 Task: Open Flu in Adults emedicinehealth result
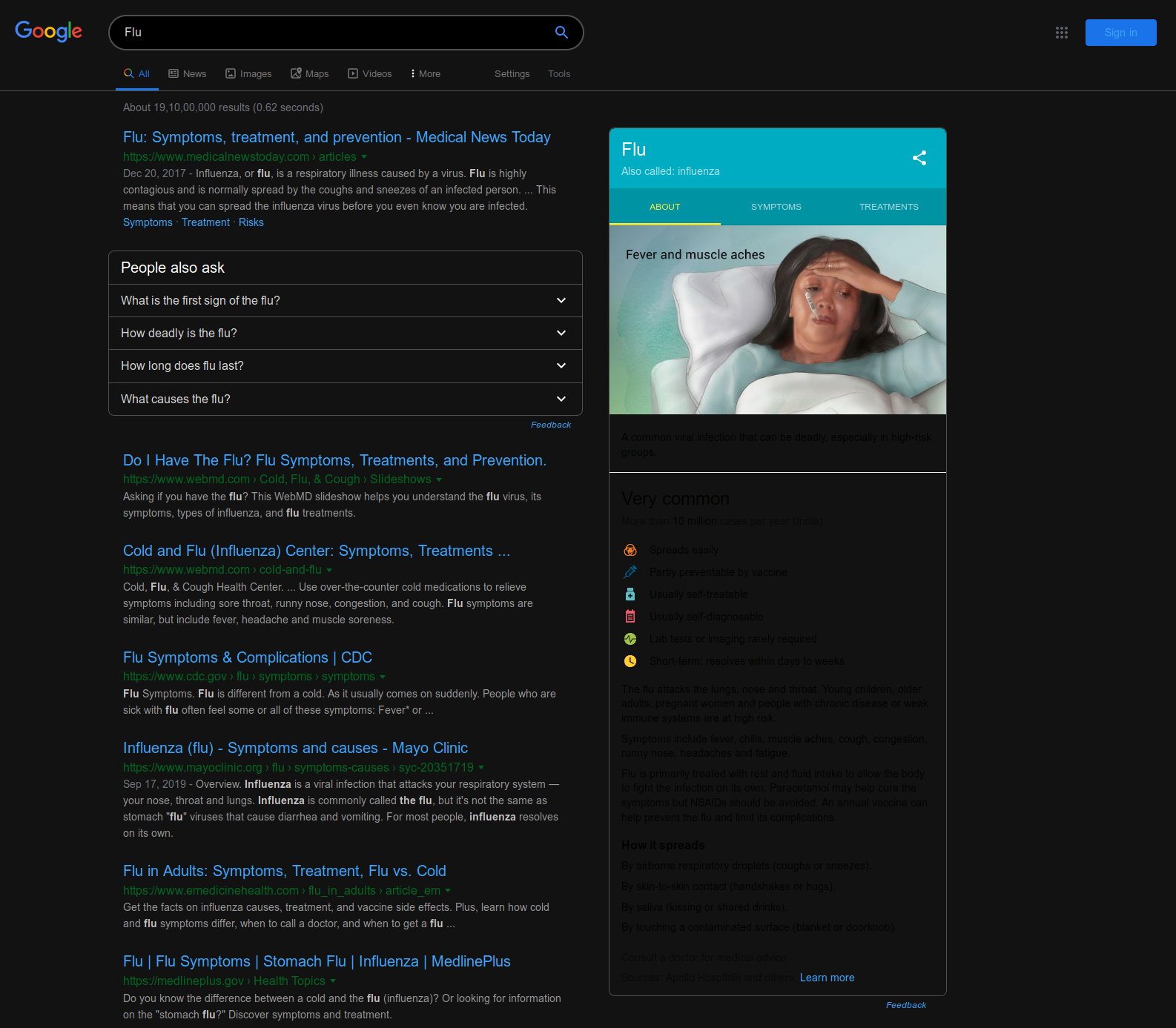285,871
